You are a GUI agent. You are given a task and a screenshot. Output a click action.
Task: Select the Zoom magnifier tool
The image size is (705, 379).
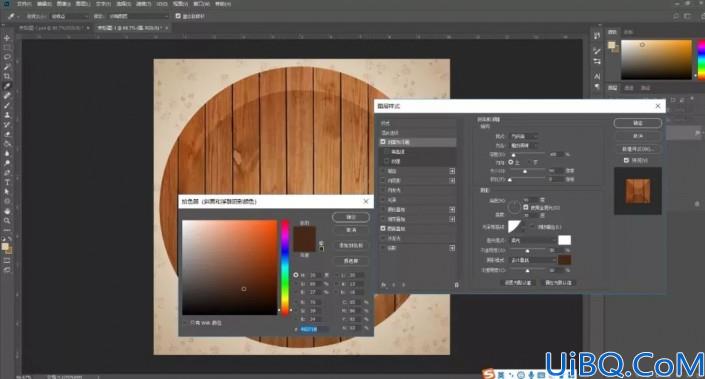pos(7,220)
